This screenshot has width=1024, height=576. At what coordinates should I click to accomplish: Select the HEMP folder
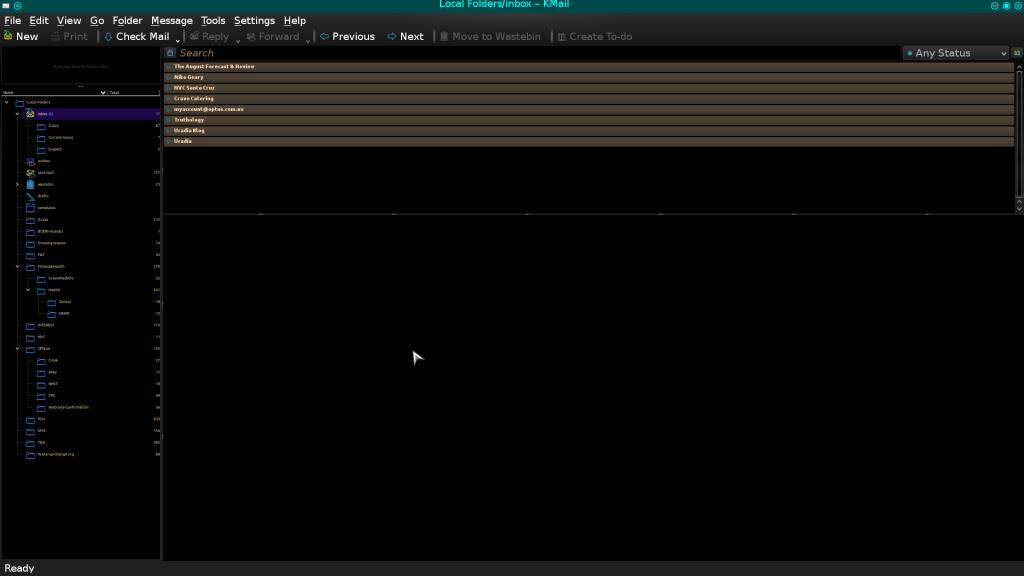64,314
